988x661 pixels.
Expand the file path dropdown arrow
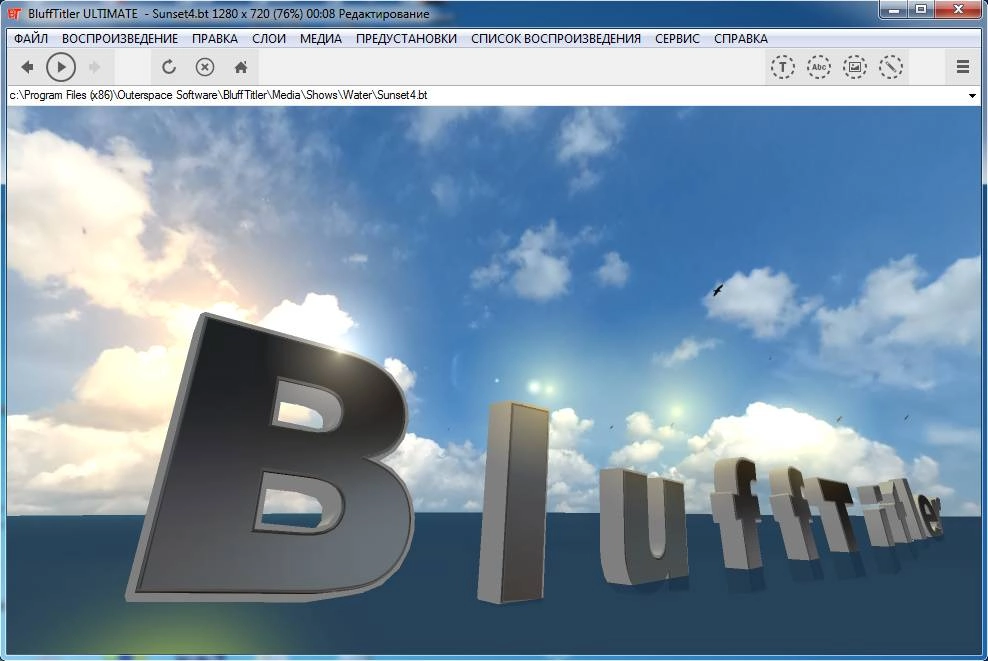972,96
